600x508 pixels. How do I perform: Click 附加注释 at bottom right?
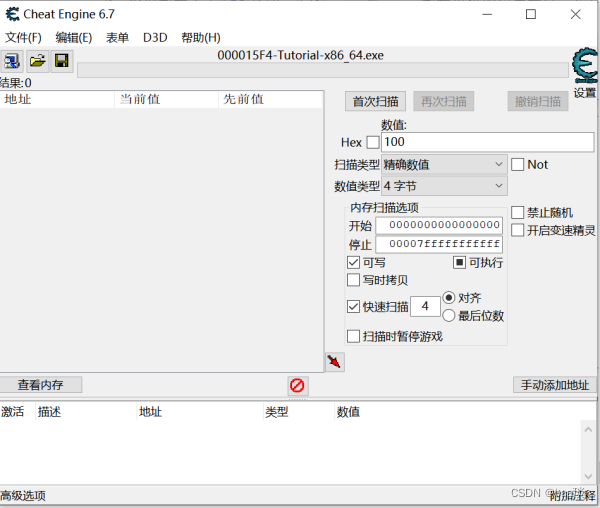[572, 496]
